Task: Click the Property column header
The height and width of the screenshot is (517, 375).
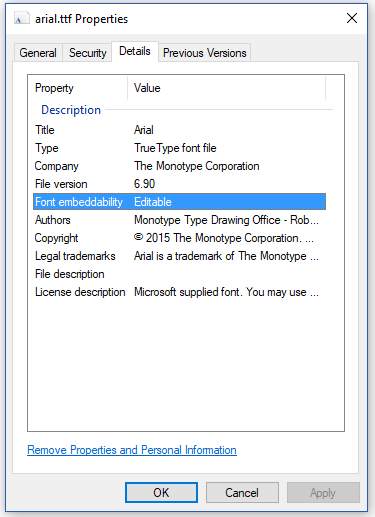Action: 54,88
